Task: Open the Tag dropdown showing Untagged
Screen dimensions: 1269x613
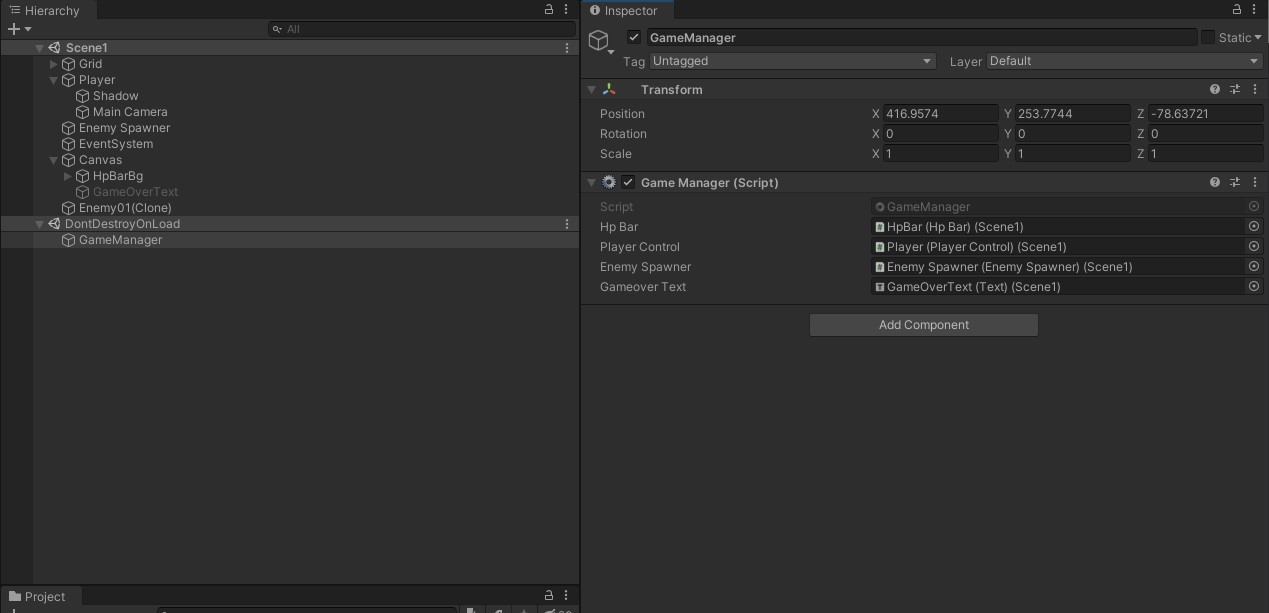Action: [792, 61]
